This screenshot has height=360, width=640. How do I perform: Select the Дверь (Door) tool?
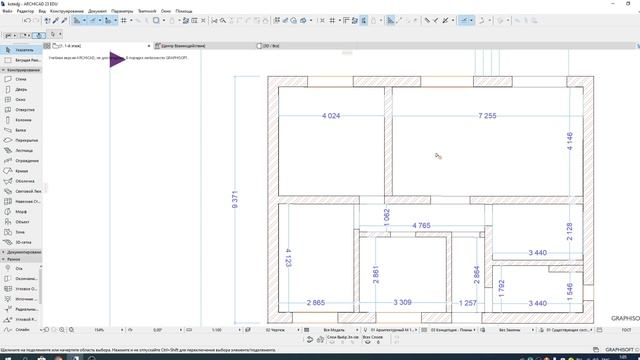pyautogui.click(x=21, y=89)
